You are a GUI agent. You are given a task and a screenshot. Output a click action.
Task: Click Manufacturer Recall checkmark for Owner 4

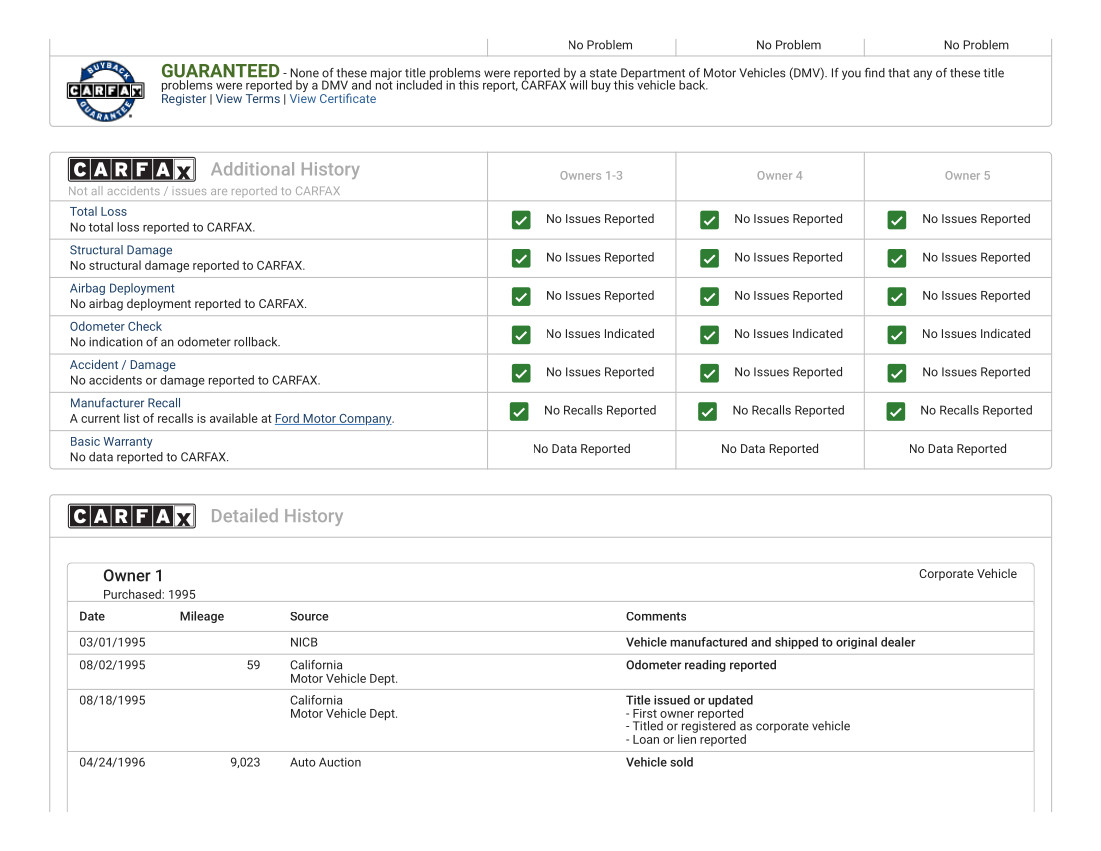707,411
